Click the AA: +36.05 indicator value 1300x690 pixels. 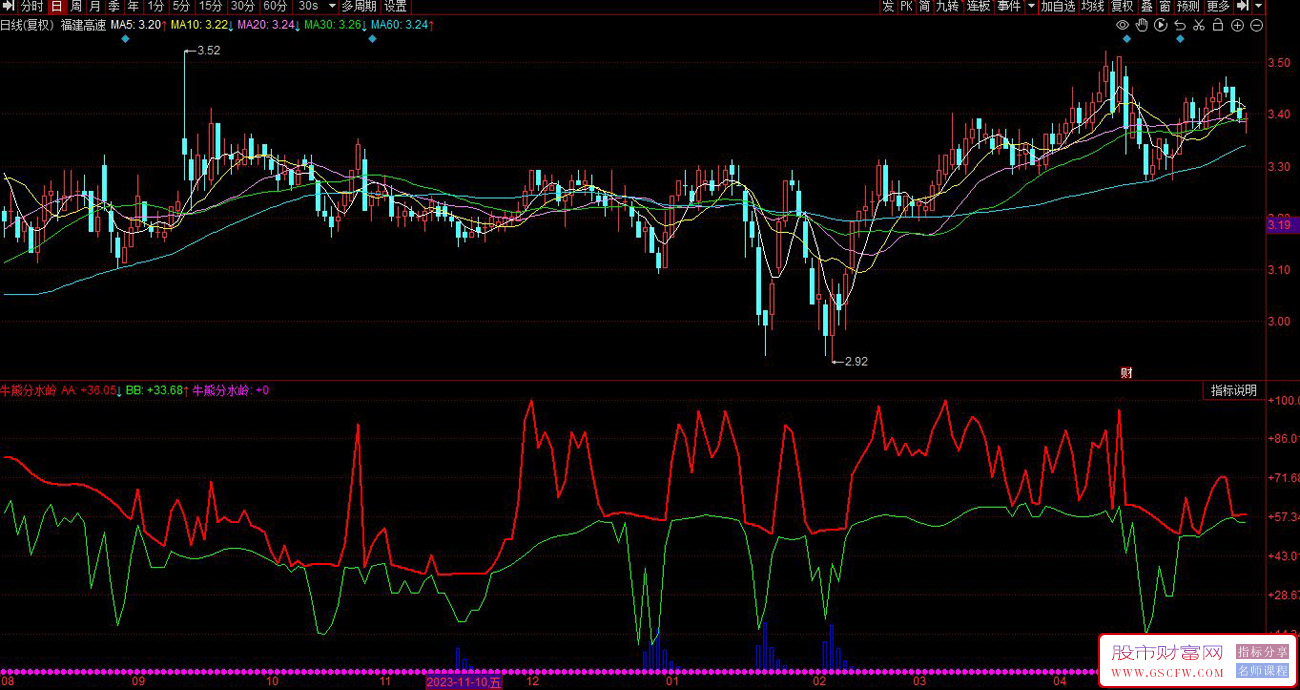pos(91,391)
